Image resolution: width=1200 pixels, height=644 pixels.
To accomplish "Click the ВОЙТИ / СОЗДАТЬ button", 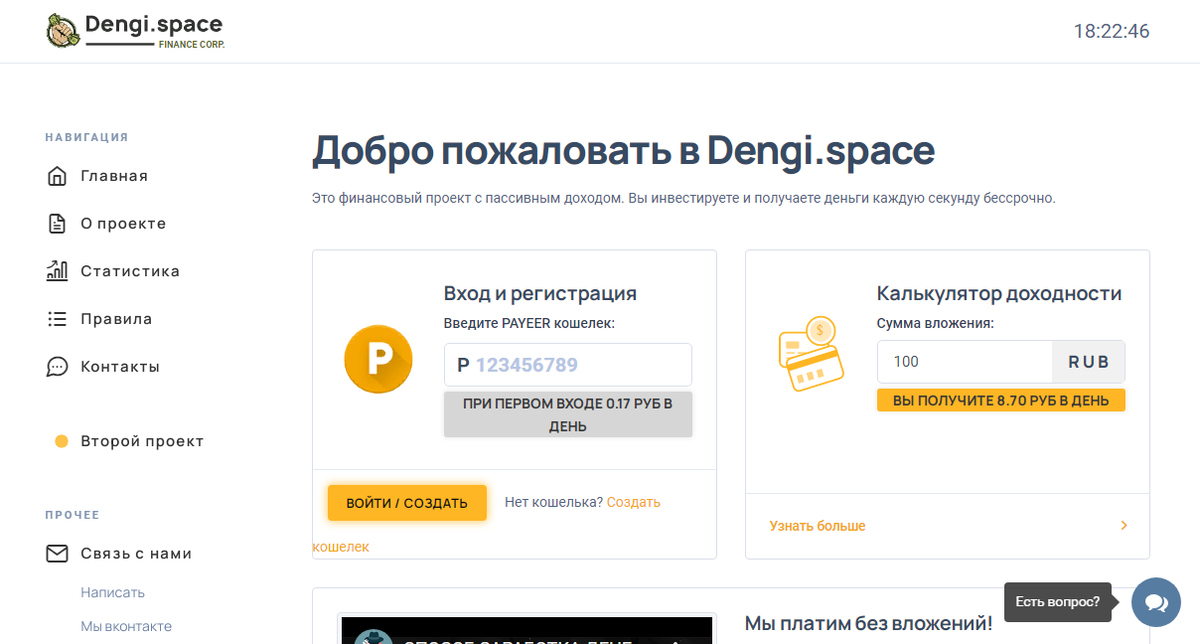I will click(407, 503).
